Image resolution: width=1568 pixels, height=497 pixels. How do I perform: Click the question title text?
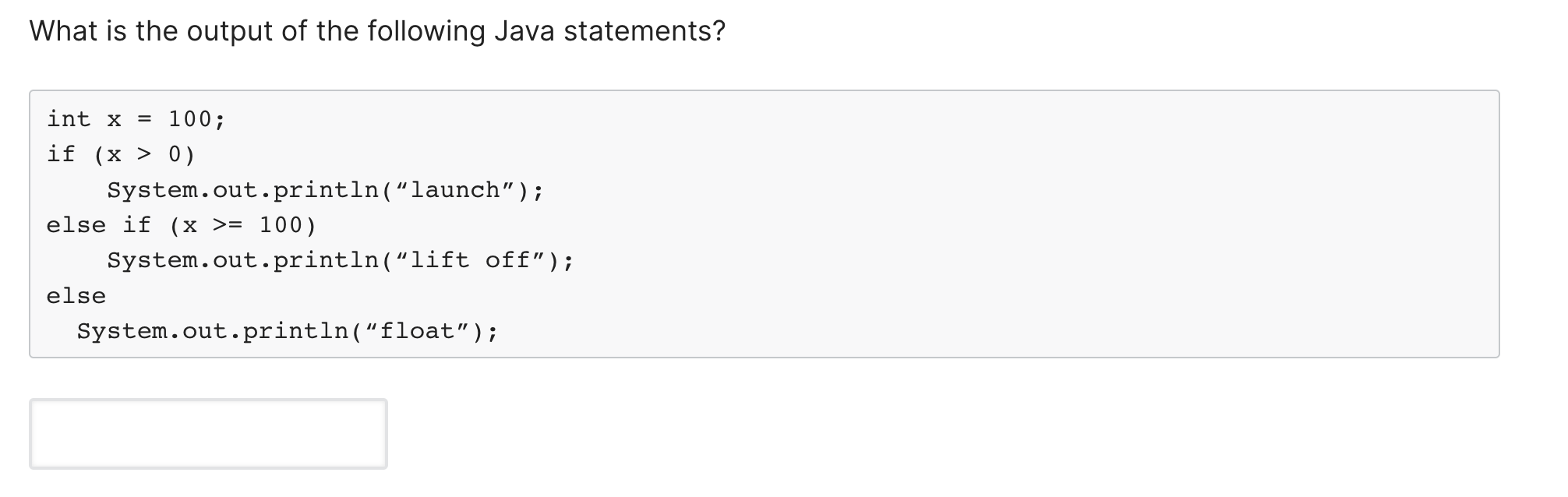coord(376,31)
